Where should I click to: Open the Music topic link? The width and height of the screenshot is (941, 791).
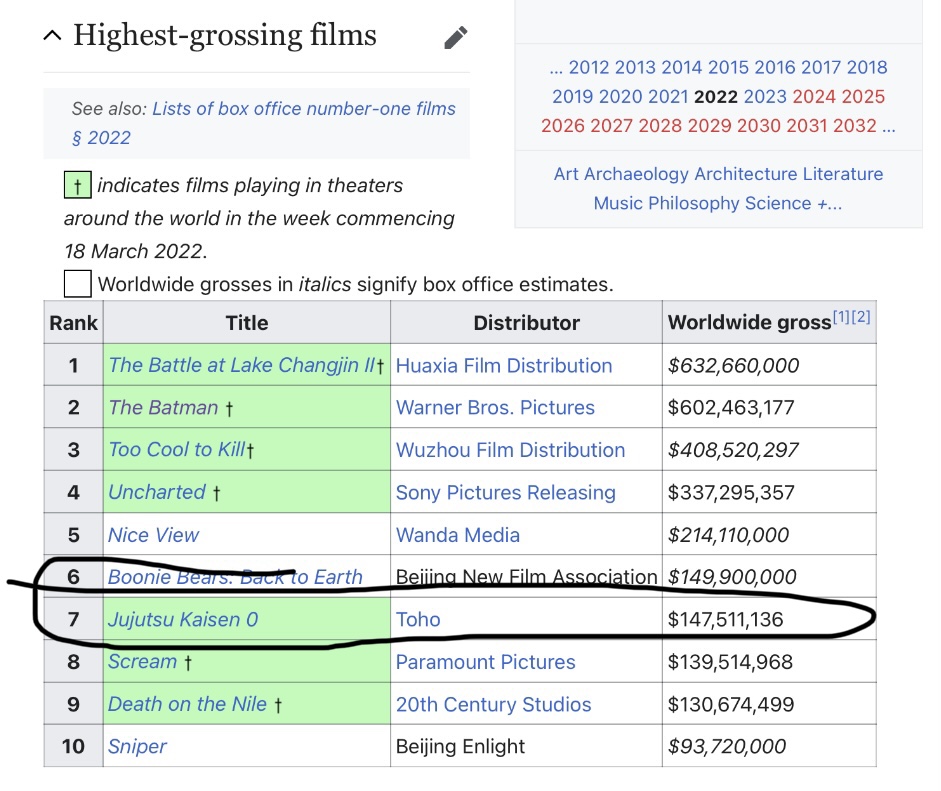[x=618, y=203]
